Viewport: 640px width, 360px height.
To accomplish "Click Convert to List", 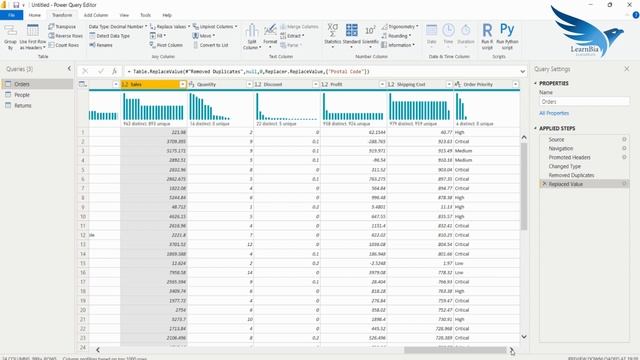I will [x=210, y=45].
